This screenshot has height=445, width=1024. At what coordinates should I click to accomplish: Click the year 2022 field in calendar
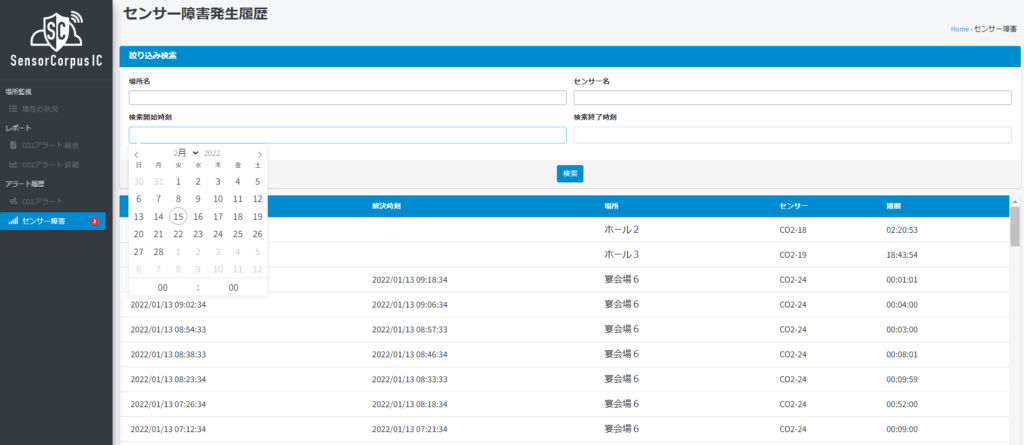click(x=212, y=153)
